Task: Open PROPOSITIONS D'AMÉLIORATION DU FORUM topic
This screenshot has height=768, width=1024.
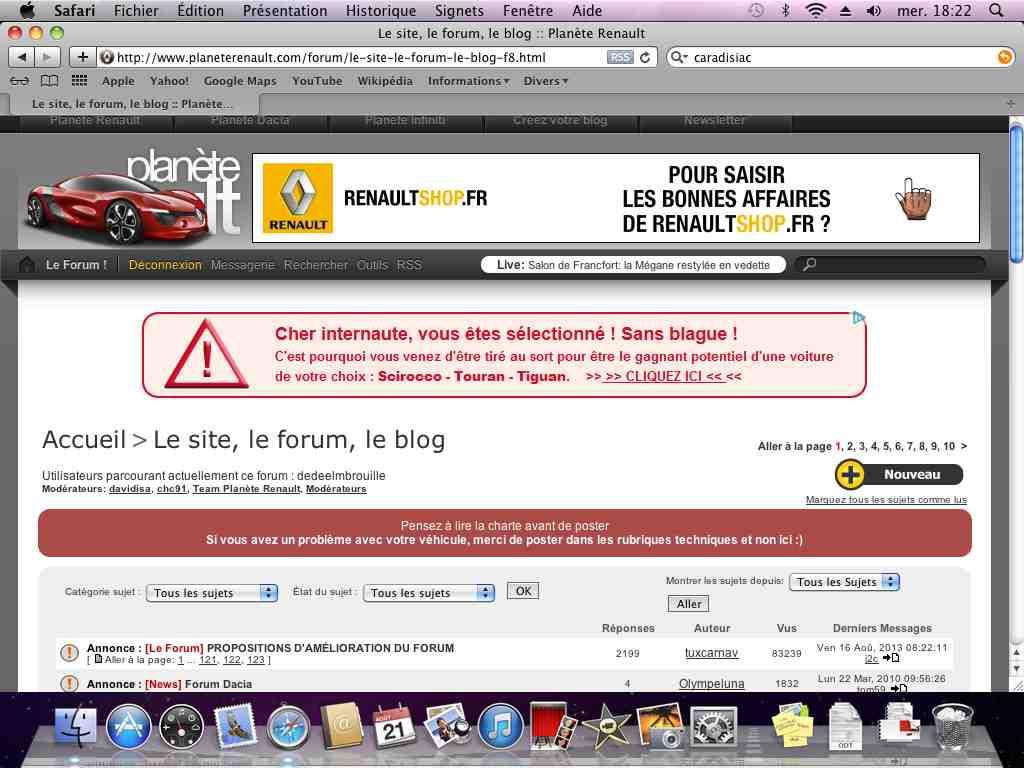Action: point(330,648)
